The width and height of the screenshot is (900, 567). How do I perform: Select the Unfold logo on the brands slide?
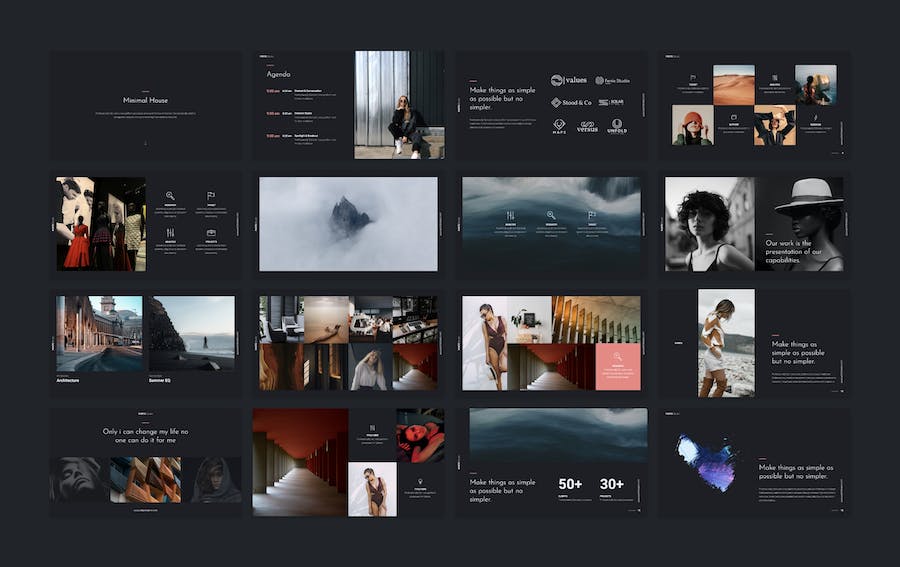[x=617, y=127]
